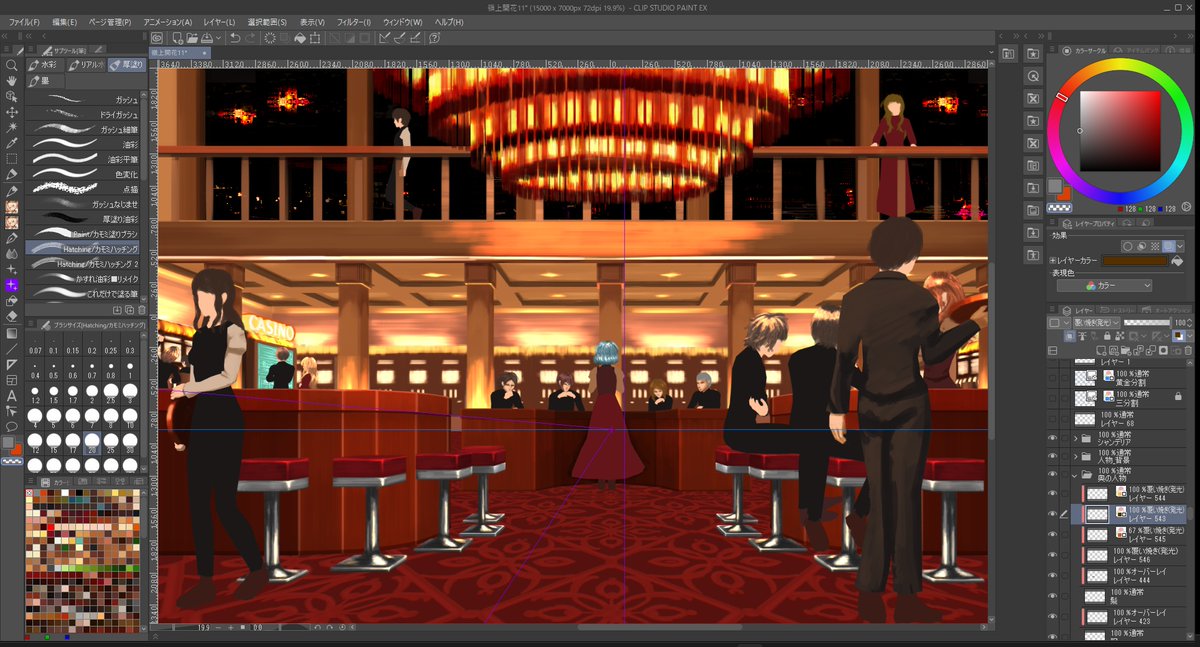Select brush size 20 preset
The height and width of the screenshot is (647, 1200).
click(x=93, y=442)
